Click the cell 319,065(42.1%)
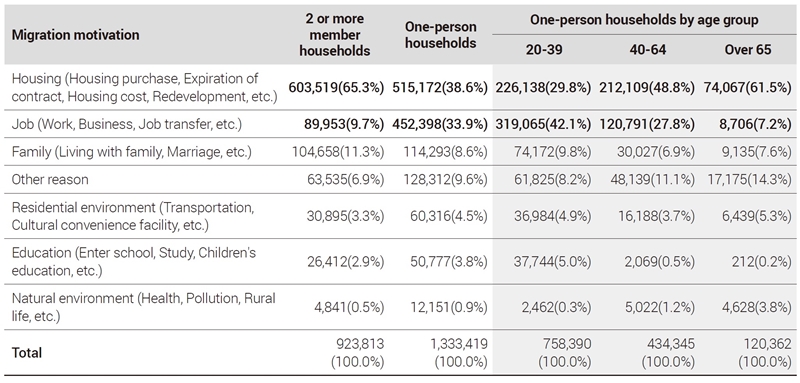 (x=543, y=124)
